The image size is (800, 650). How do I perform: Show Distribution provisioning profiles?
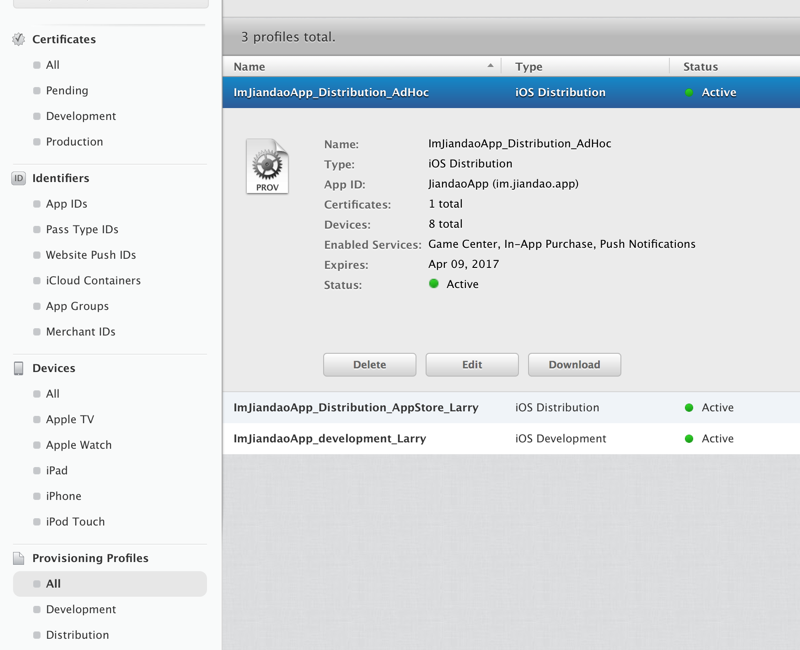(77, 635)
